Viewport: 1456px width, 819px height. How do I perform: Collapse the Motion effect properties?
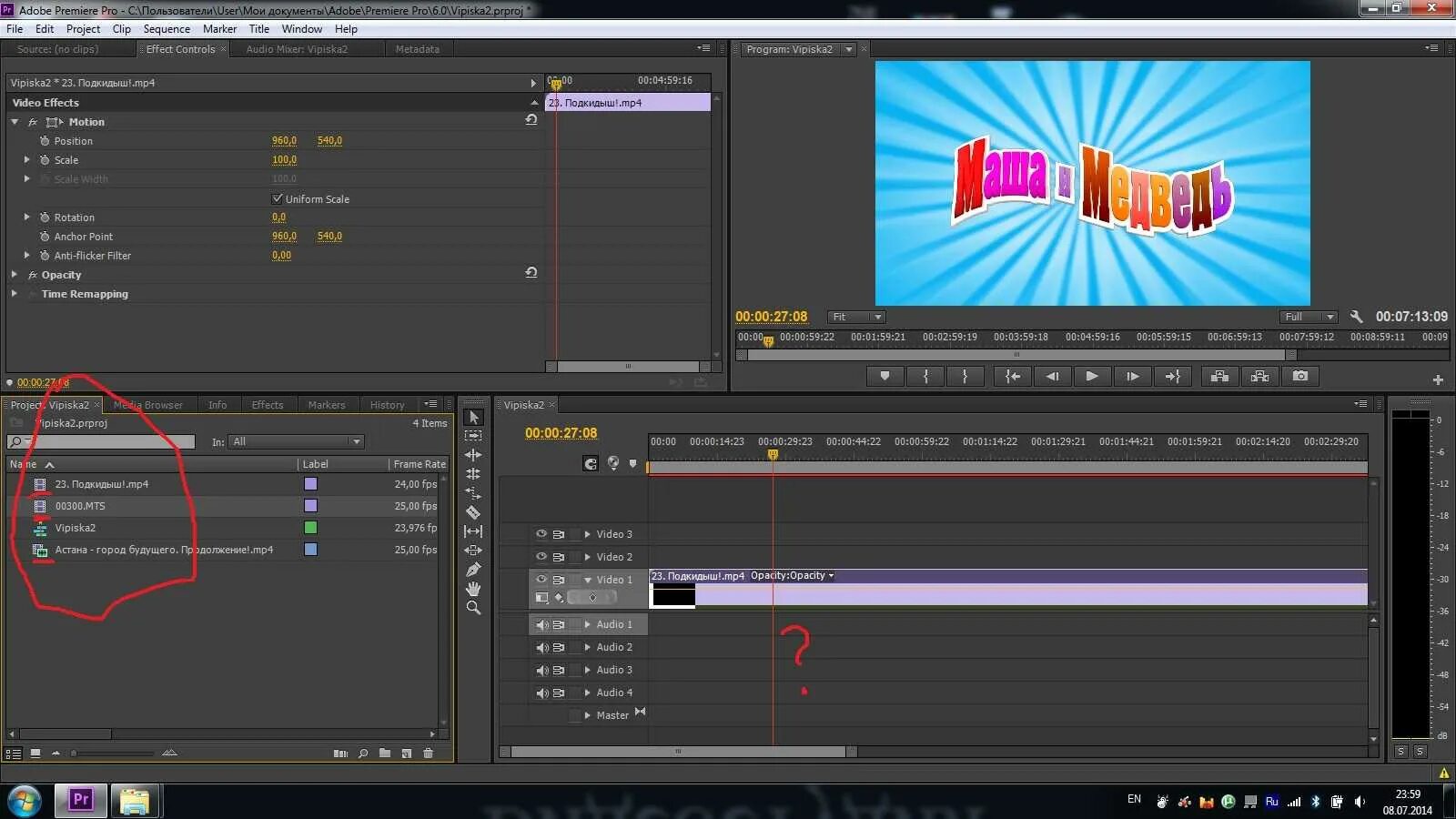(x=15, y=122)
